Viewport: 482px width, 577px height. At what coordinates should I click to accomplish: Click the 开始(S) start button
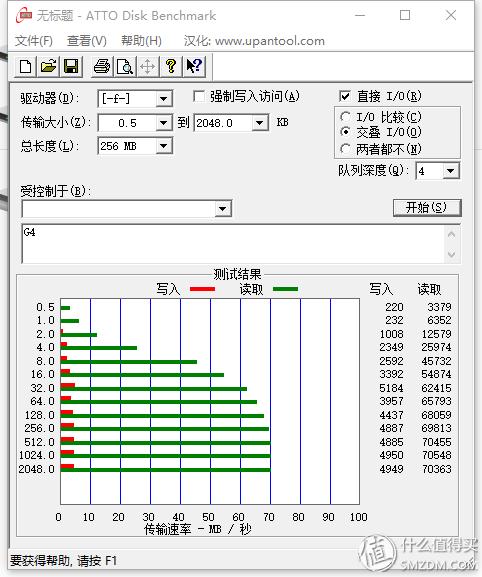pyautogui.click(x=427, y=208)
